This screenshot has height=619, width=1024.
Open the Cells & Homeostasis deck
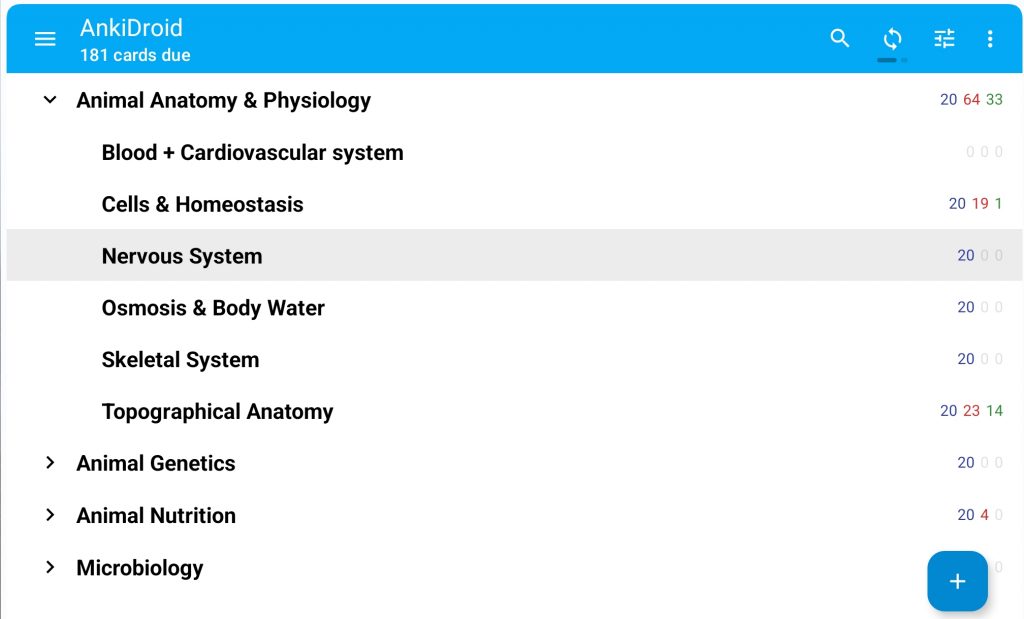click(202, 204)
